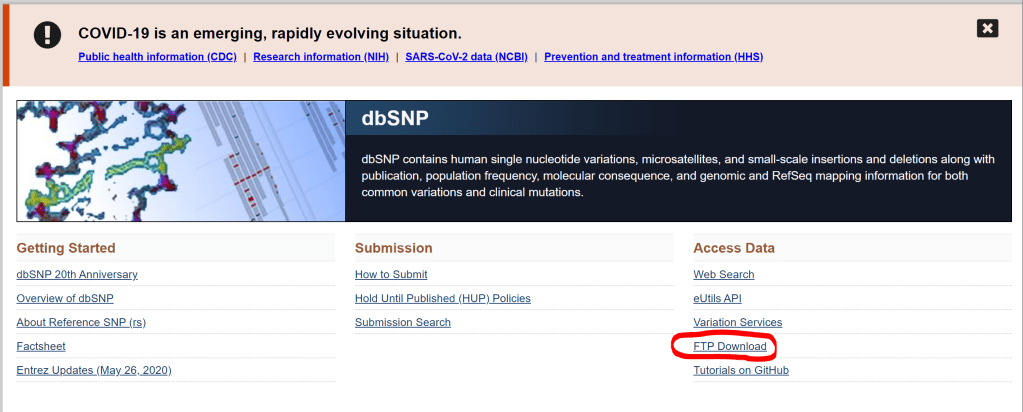
Task: Go to Submission Search
Action: [403, 322]
